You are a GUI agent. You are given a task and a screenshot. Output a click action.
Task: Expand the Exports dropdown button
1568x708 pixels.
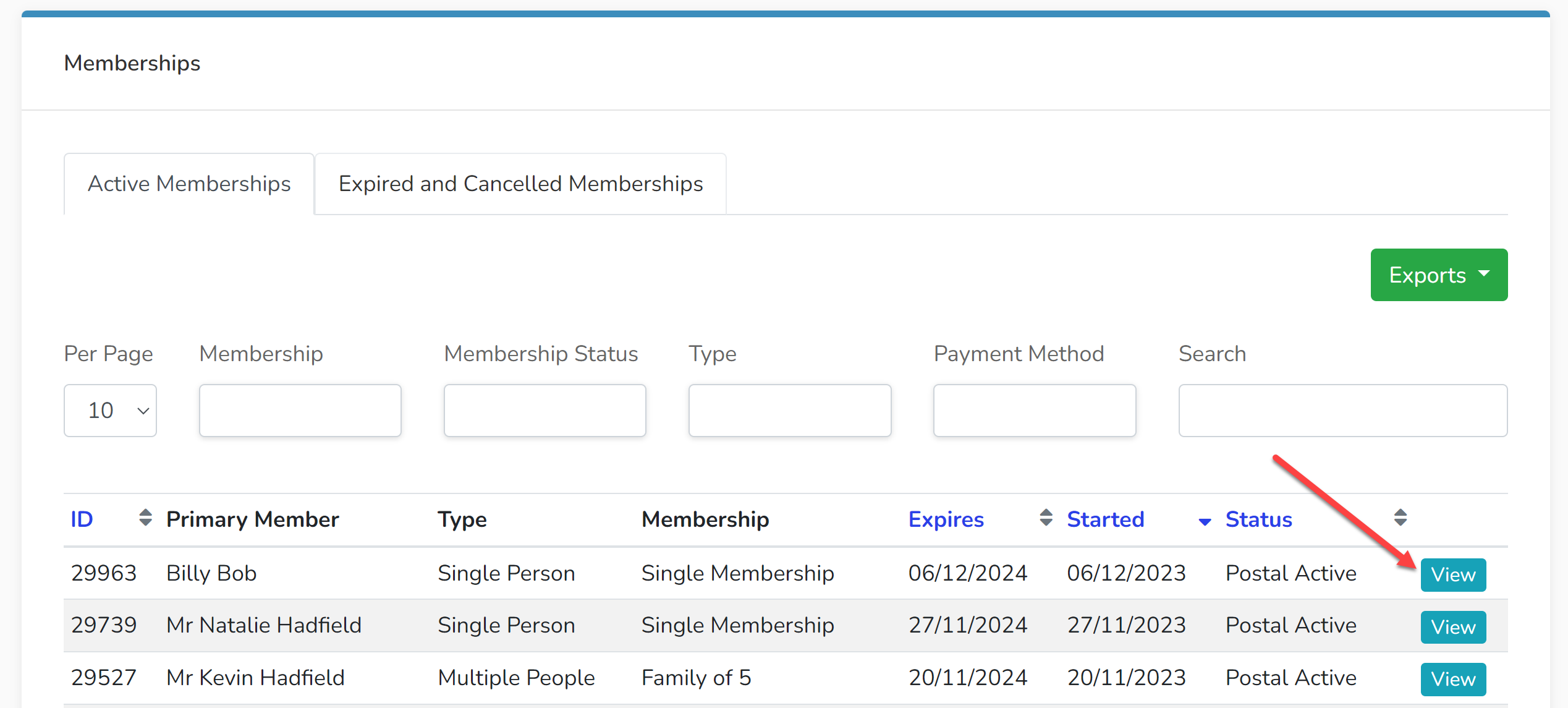click(1439, 275)
